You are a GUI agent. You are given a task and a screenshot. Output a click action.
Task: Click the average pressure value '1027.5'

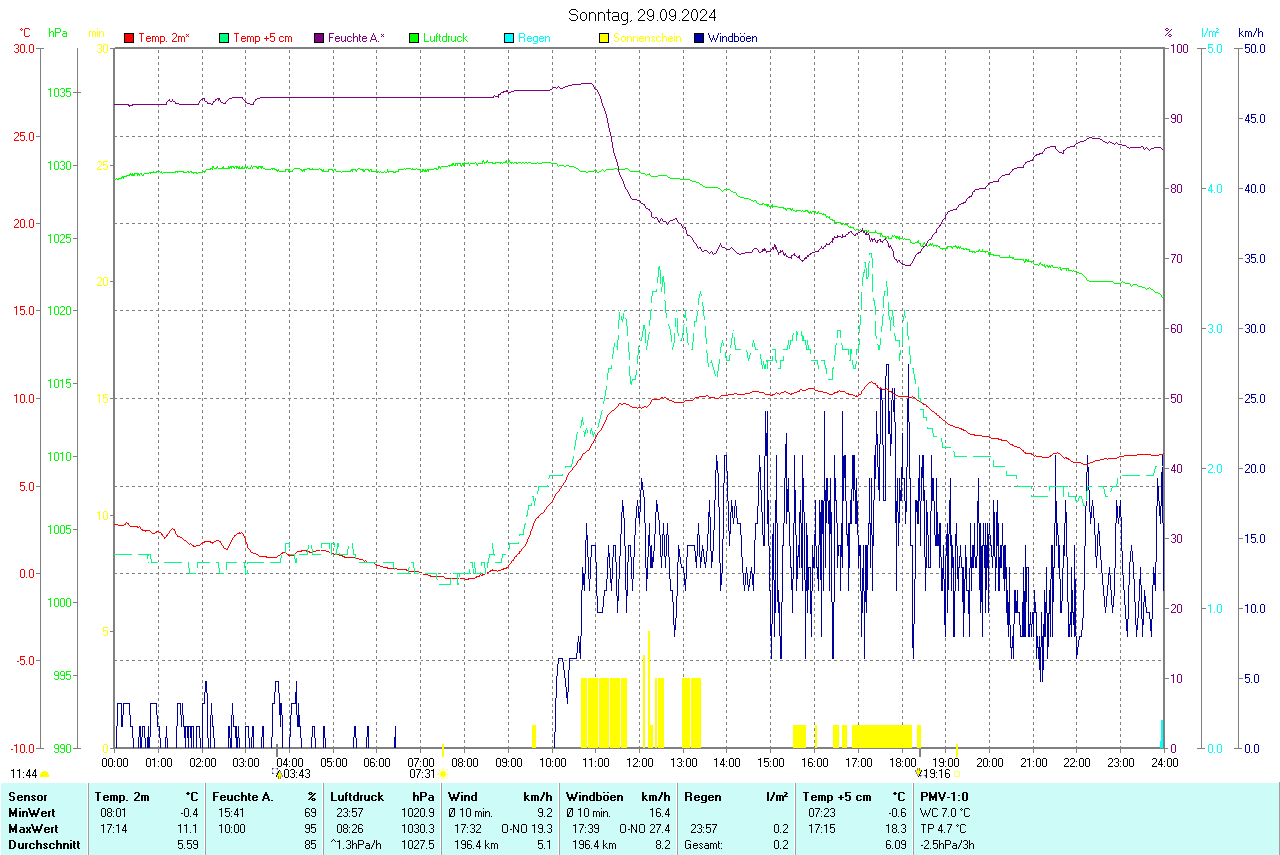[417, 845]
